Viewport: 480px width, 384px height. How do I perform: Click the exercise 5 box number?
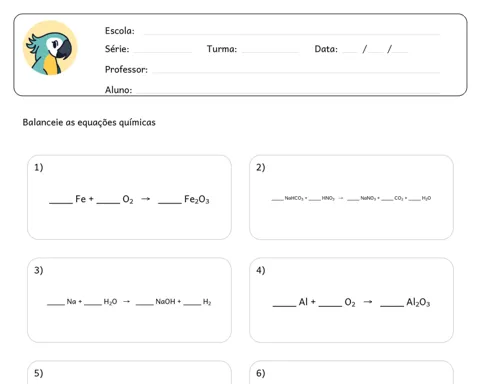pos(39,373)
